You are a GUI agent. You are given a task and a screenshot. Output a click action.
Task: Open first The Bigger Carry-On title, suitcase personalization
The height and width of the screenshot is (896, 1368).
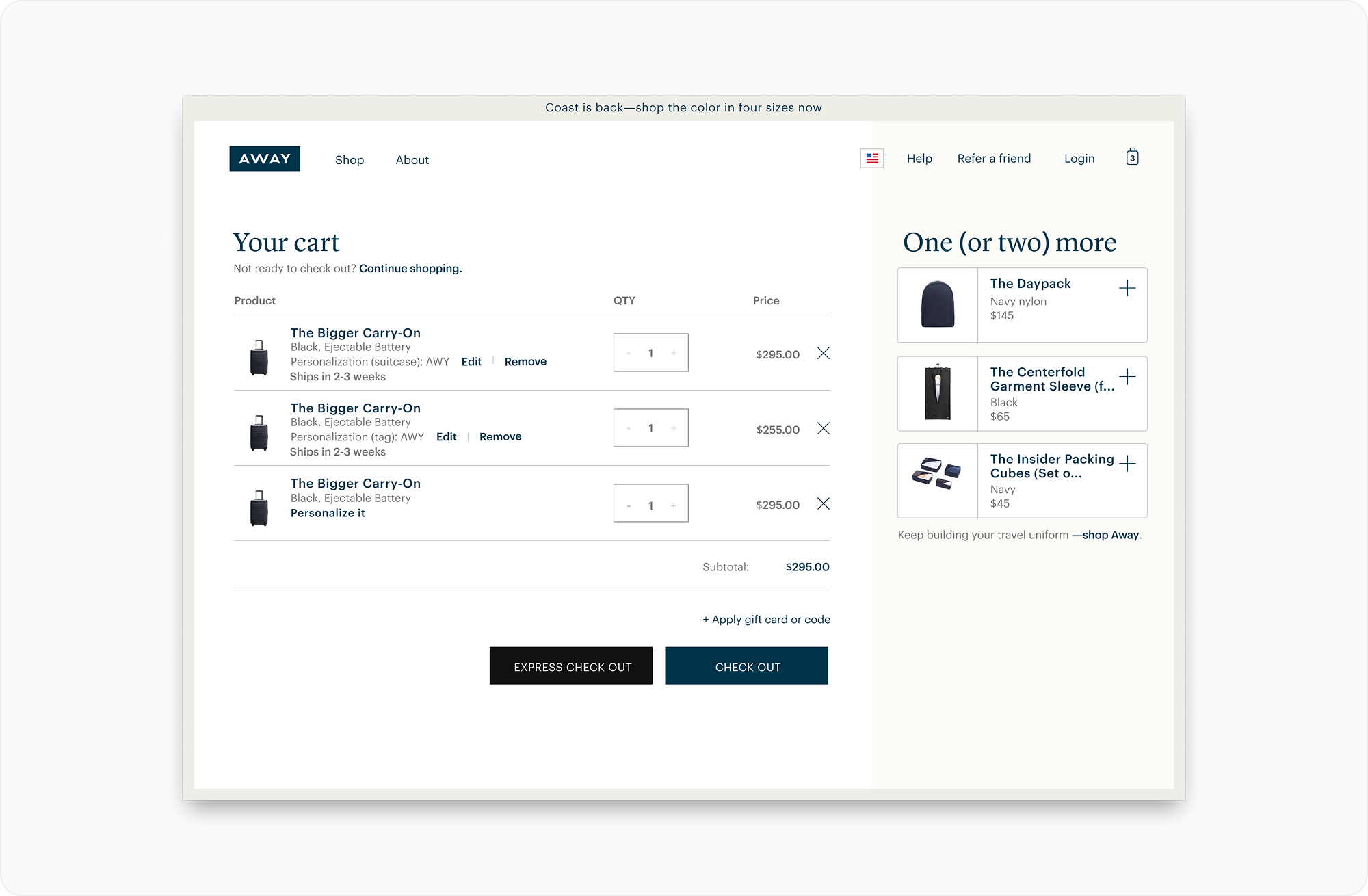(355, 332)
